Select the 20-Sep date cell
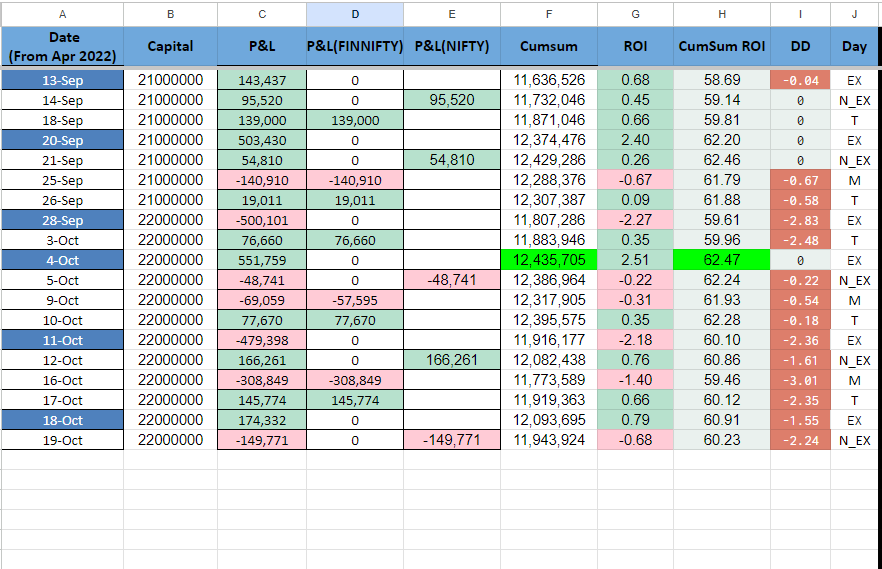Image resolution: width=882 pixels, height=569 pixels. [x=62, y=140]
